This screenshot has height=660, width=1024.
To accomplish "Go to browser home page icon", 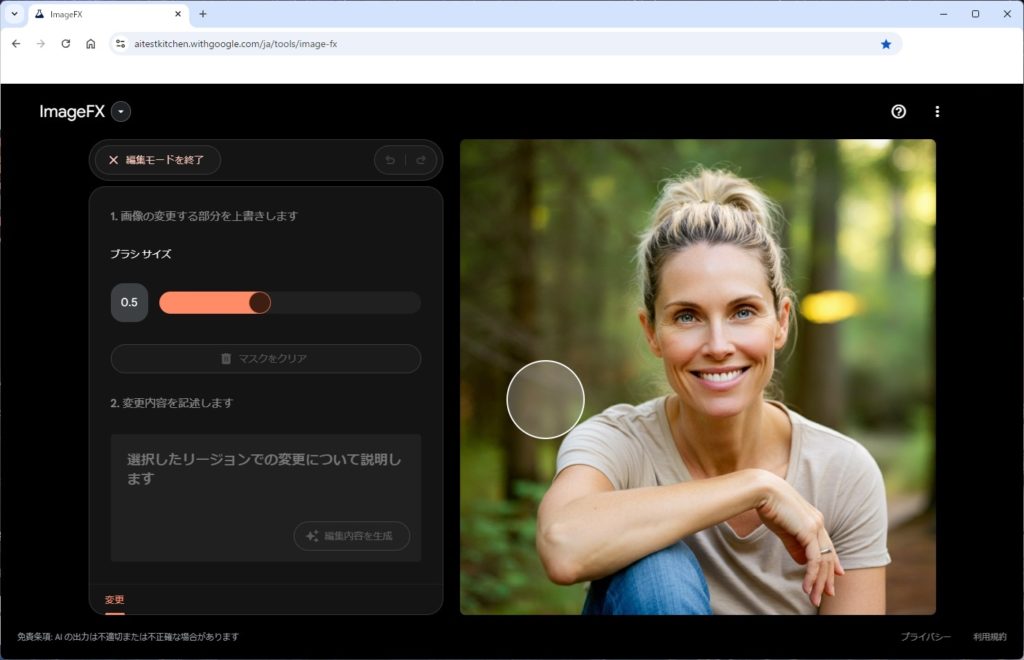I will coord(91,44).
